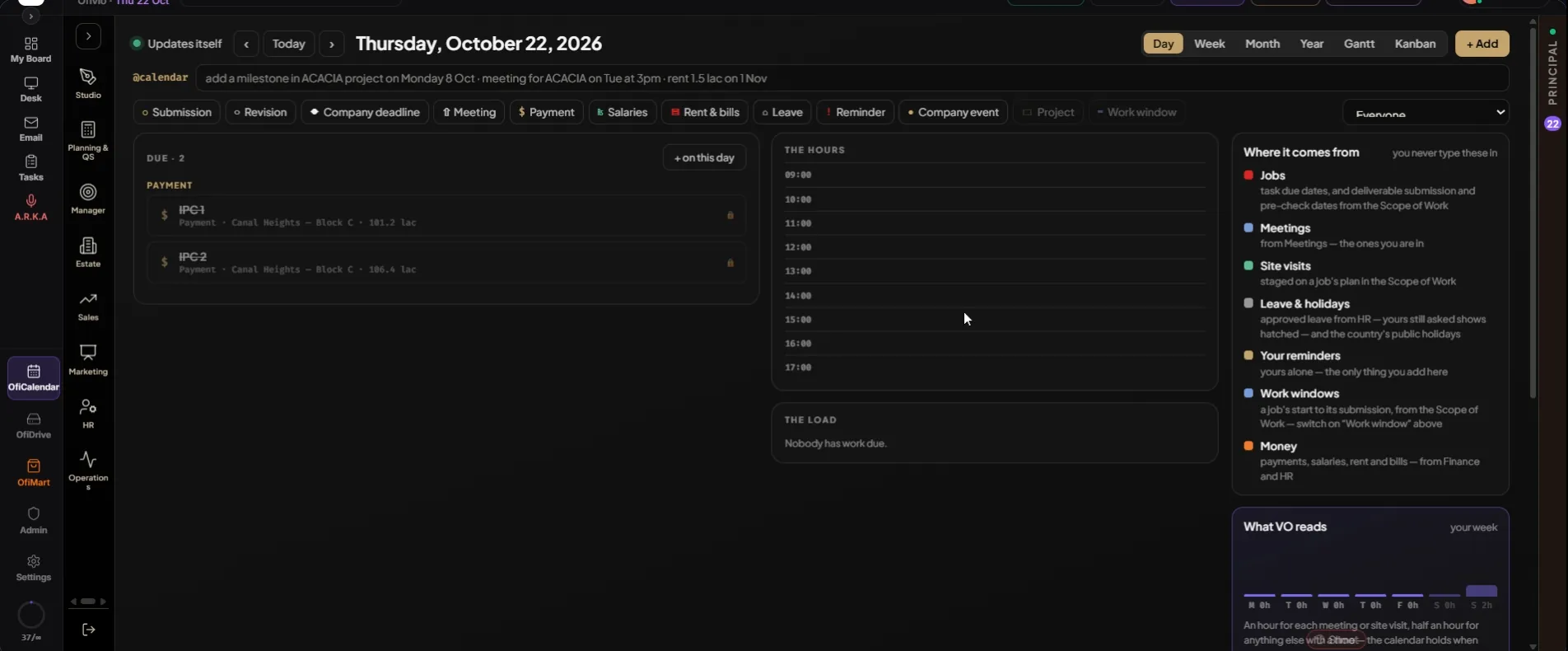Enable the Work window filter chip

(x=1136, y=112)
